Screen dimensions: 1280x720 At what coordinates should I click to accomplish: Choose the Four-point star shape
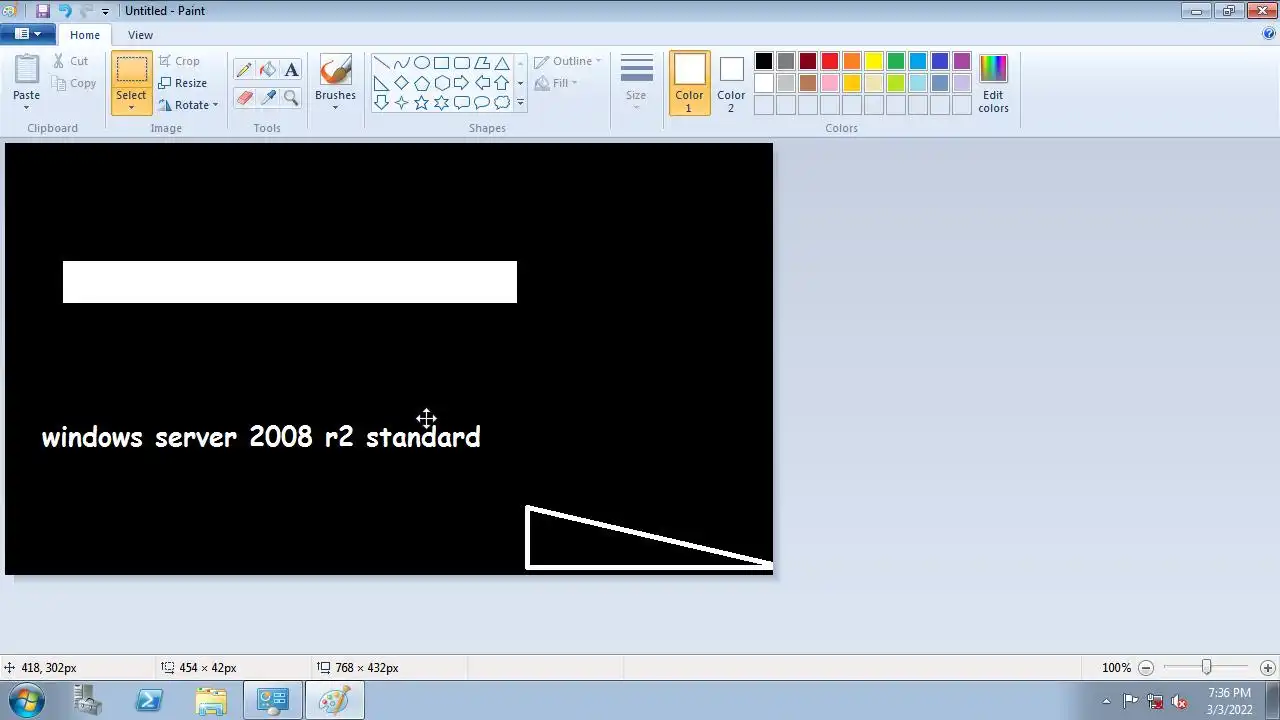pyautogui.click(x=401, y=102)
